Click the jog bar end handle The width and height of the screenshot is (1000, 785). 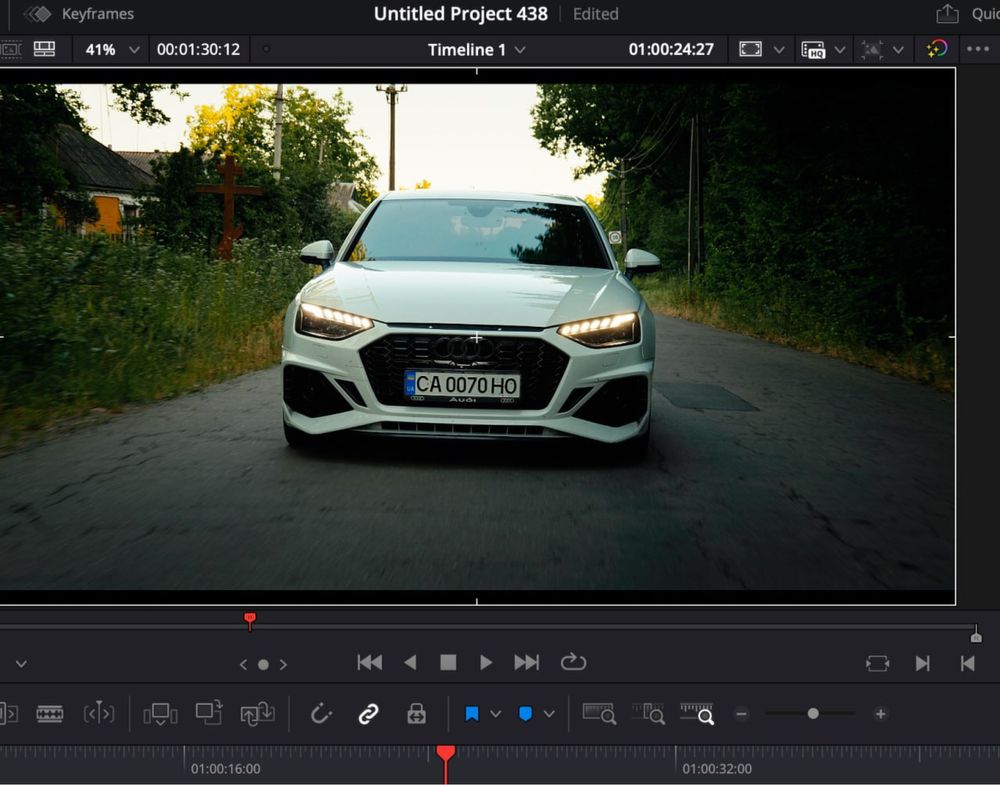976,635
